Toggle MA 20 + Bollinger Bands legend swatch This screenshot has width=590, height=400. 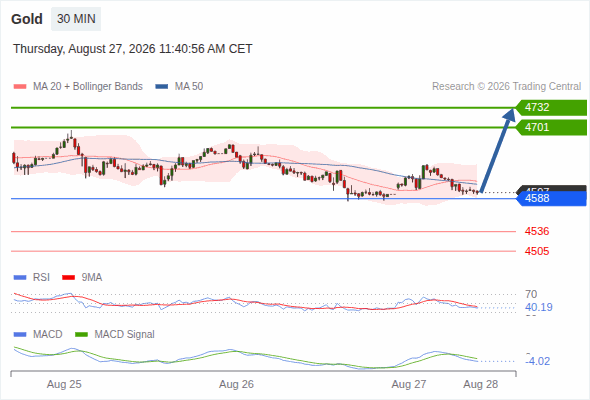pyautogui.click(x=20, y=87)
